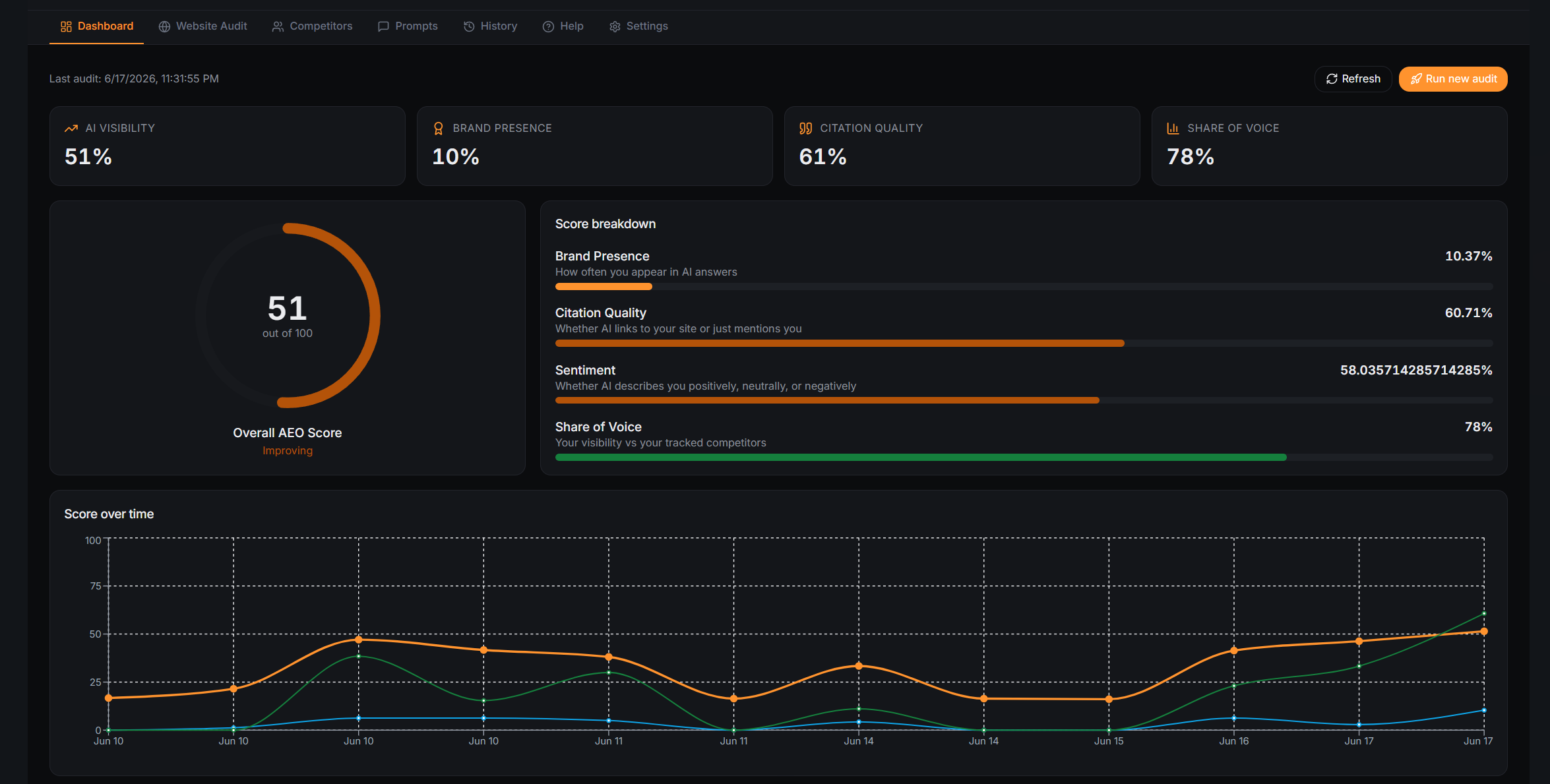Click the Refresh button
The height and width of the screenshot is (784, 1550).
tap(1353, 79)
